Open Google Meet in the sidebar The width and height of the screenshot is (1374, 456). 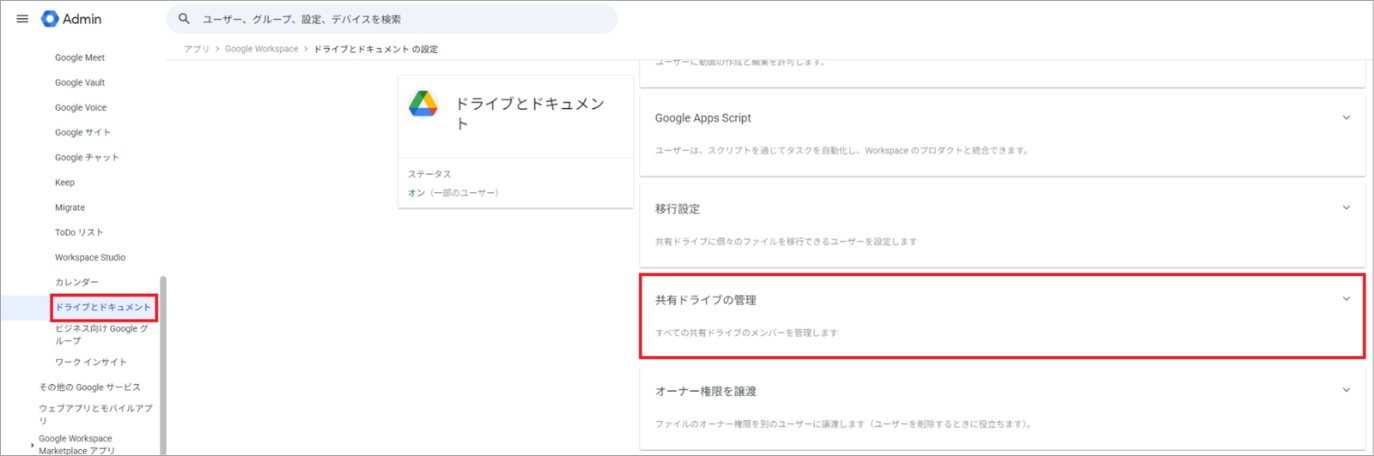[x=80, y=58]
